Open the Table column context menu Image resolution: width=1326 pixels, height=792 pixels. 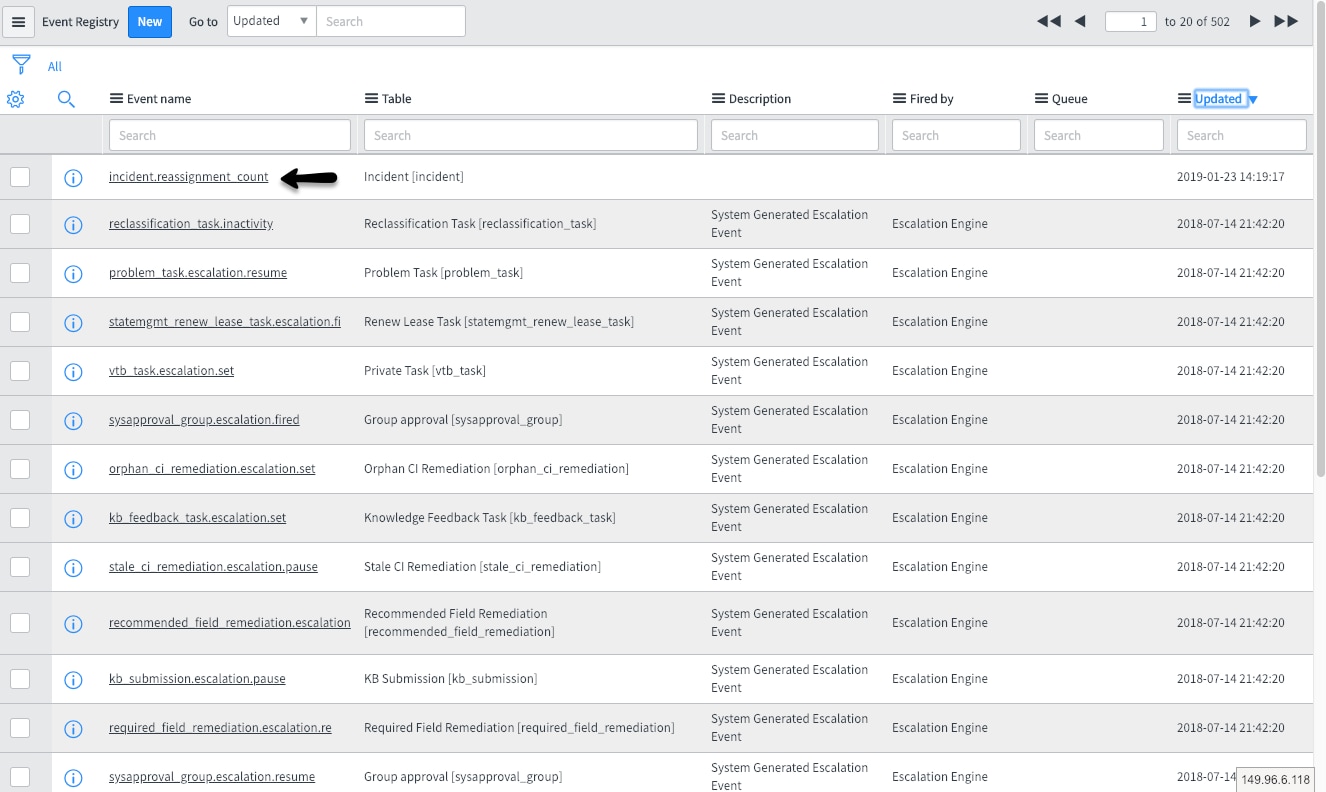click(x=370, y=98)
